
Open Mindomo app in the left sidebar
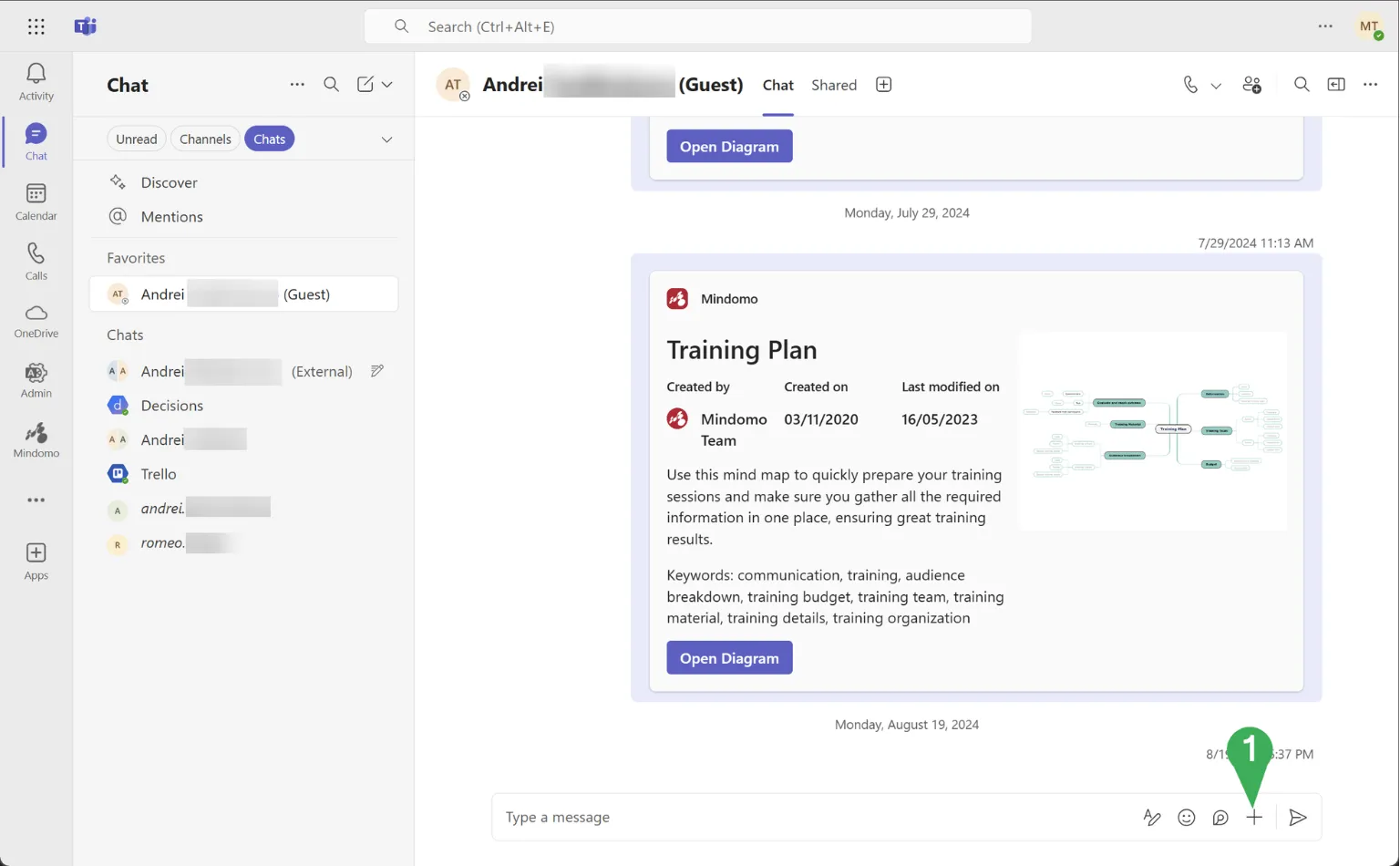[x=36, y=440]
